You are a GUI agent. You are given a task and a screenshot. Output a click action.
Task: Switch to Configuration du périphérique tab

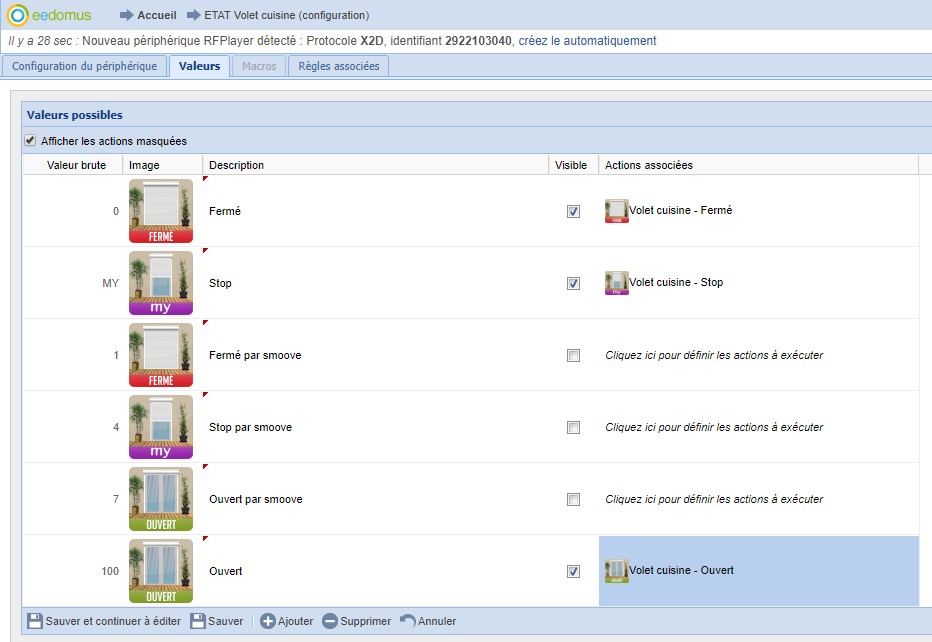(x=84, y=66)
